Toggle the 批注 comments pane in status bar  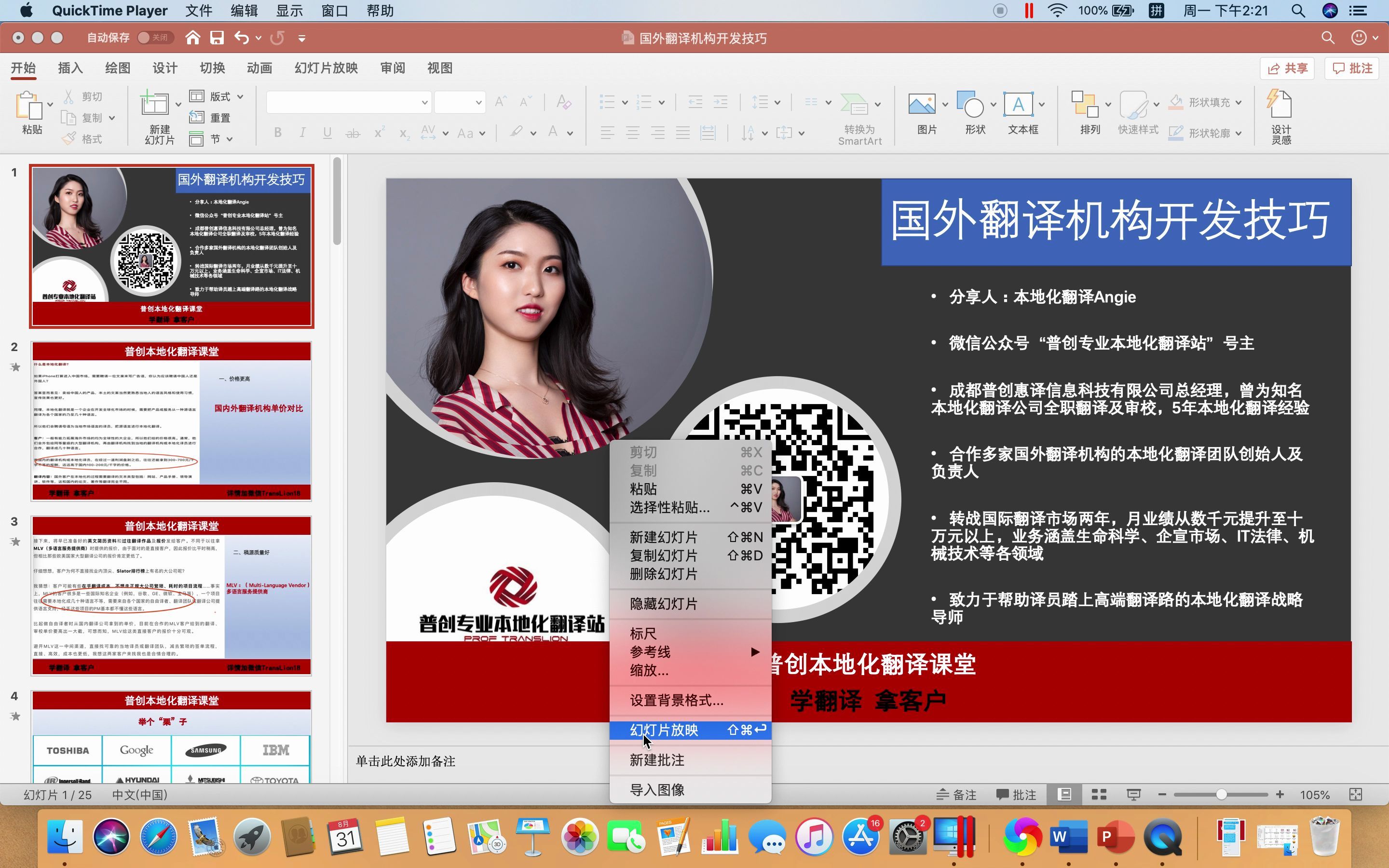click(x=1016, y=795)
